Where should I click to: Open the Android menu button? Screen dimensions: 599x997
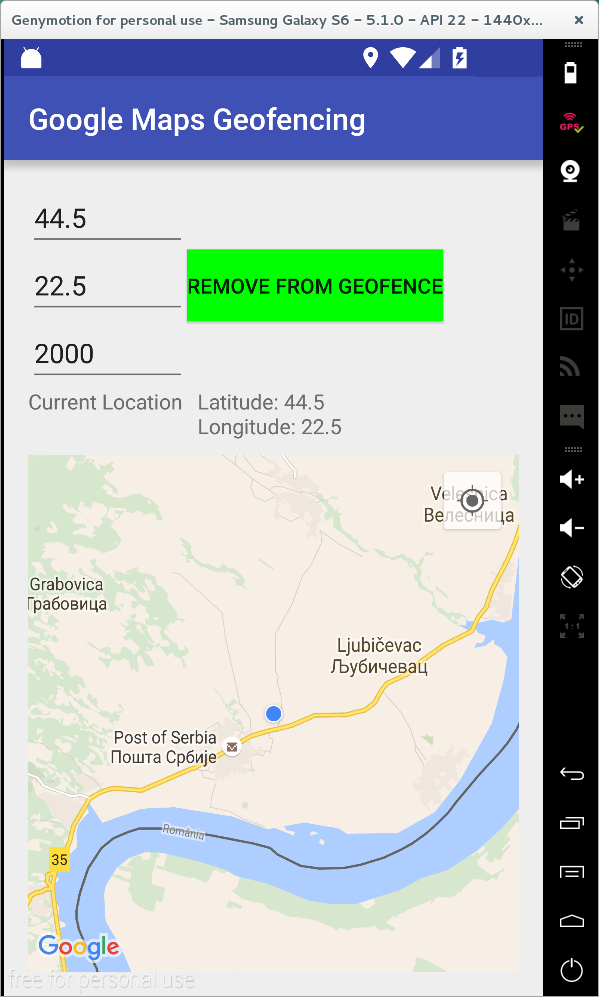[x=571, y=872]
